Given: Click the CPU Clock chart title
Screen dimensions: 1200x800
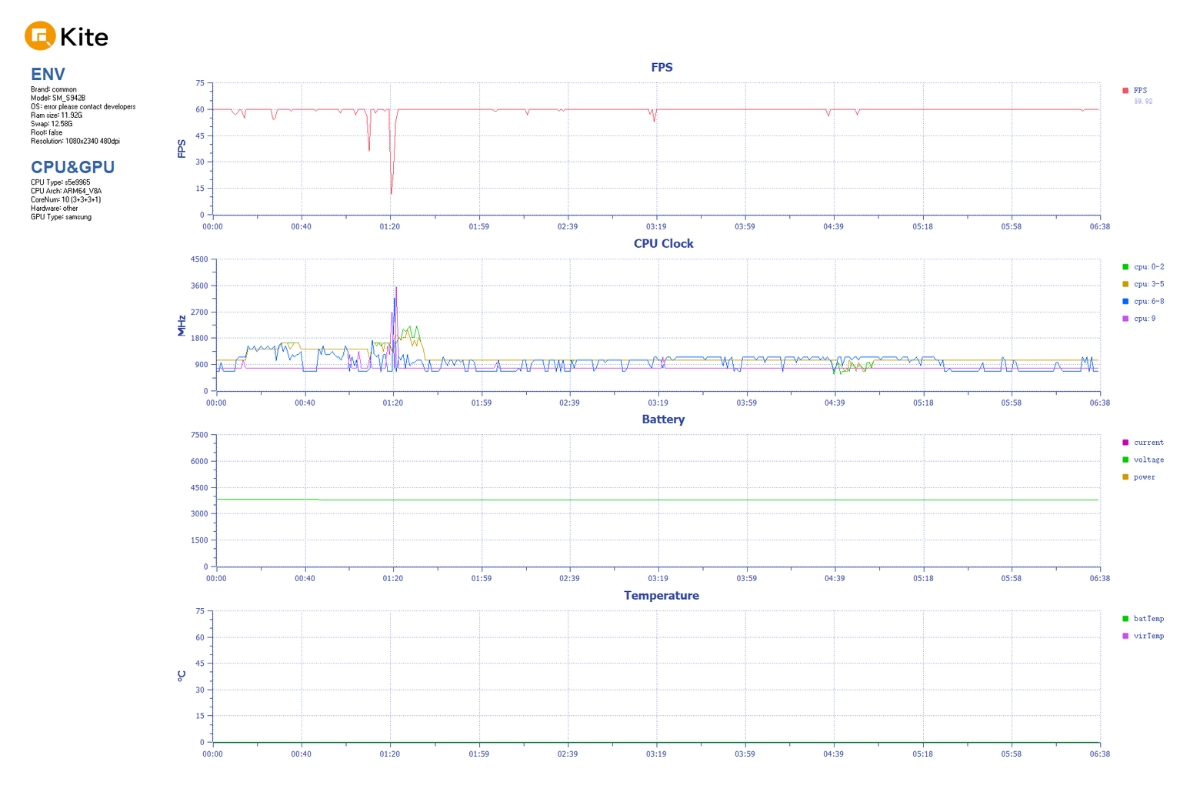Looking at the screenshot, I should (663, 243).
